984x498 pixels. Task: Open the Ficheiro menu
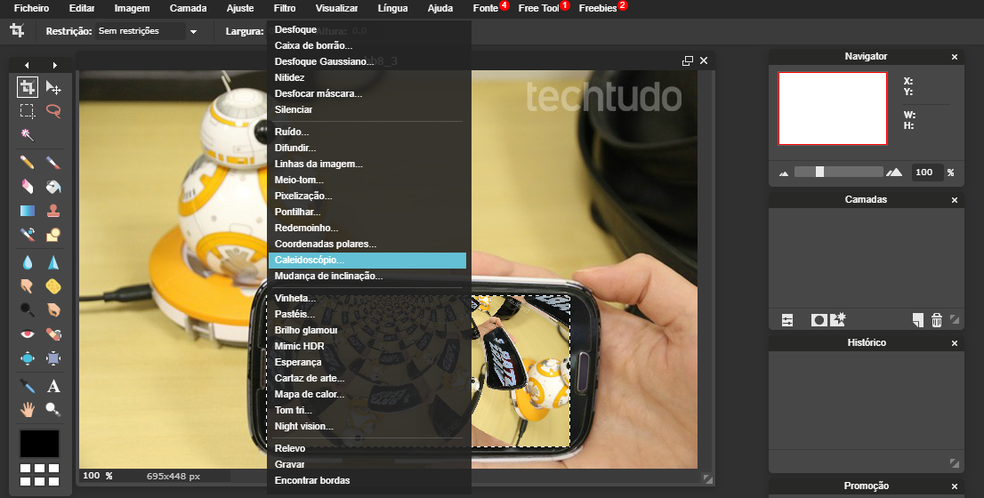coord(31,8)
